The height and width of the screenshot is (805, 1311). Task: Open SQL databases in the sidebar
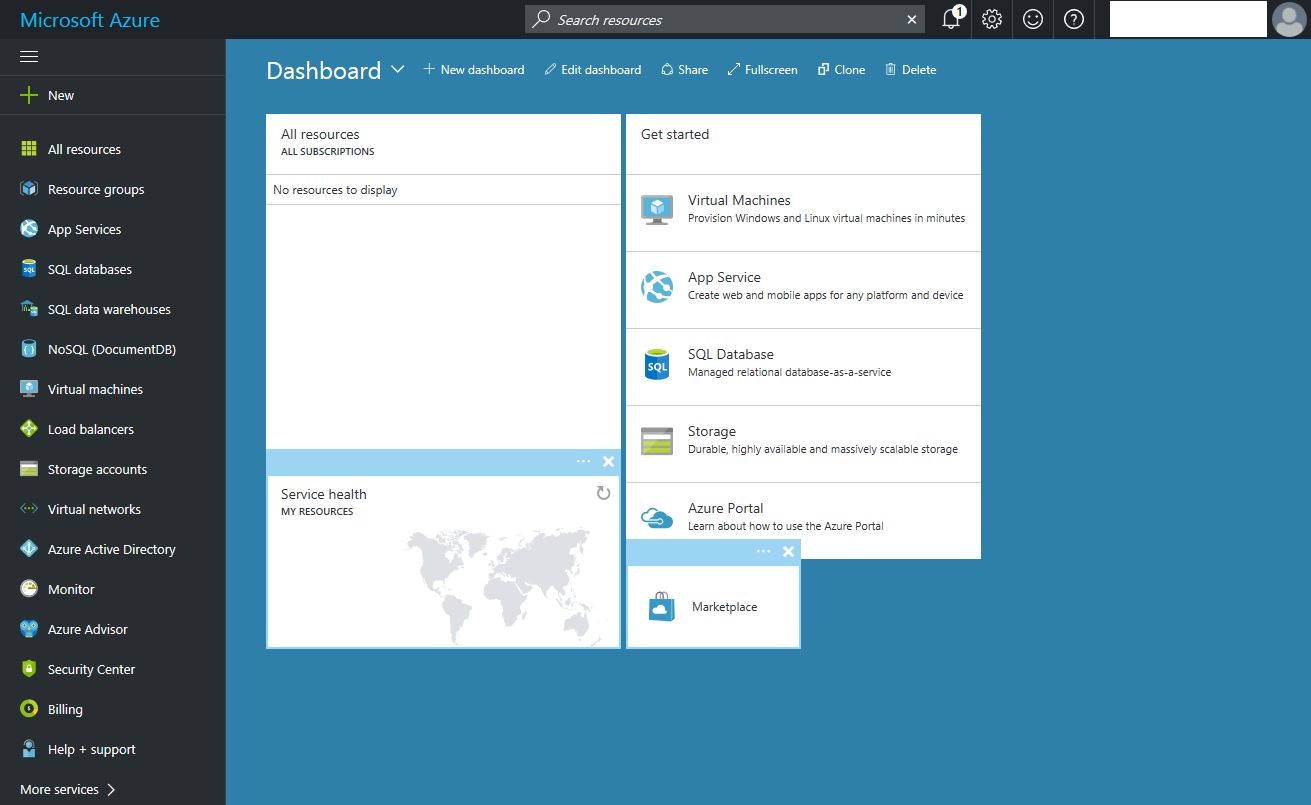(x=89, y=269)
